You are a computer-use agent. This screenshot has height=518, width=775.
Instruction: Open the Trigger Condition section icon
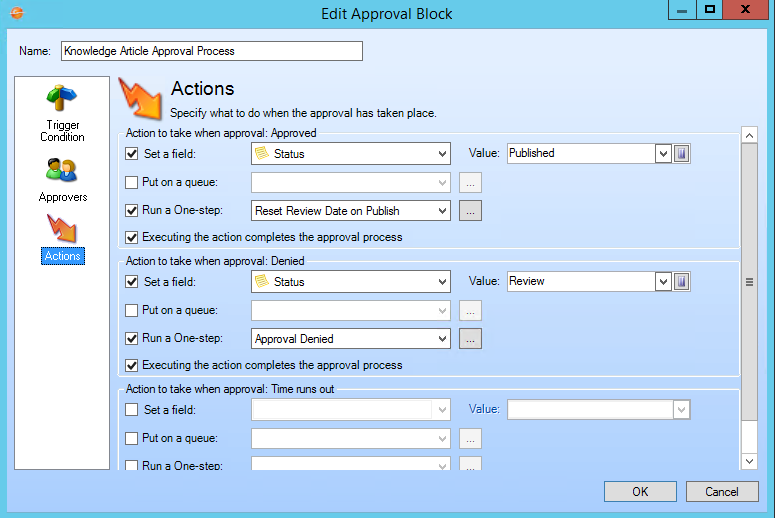point(62,100)
